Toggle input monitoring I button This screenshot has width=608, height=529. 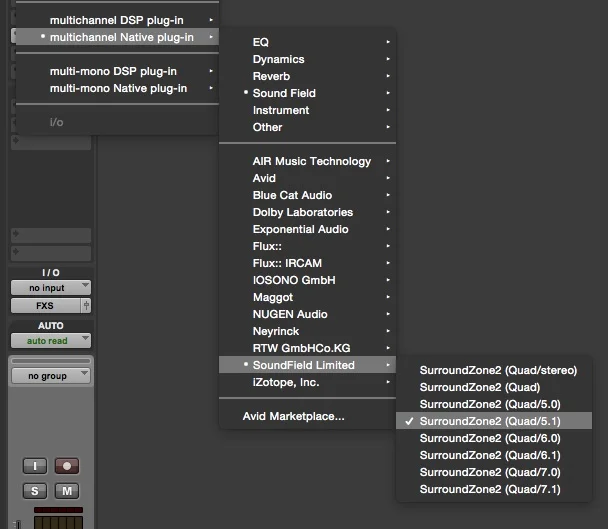(35, 466)
